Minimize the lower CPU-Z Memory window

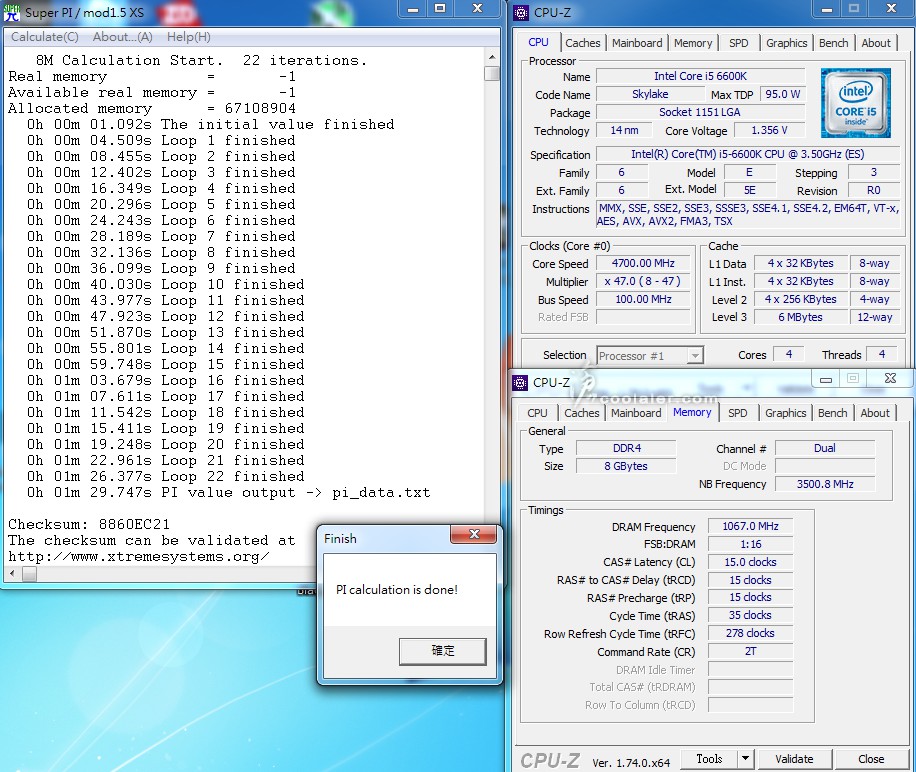click(x=825, y=379)
